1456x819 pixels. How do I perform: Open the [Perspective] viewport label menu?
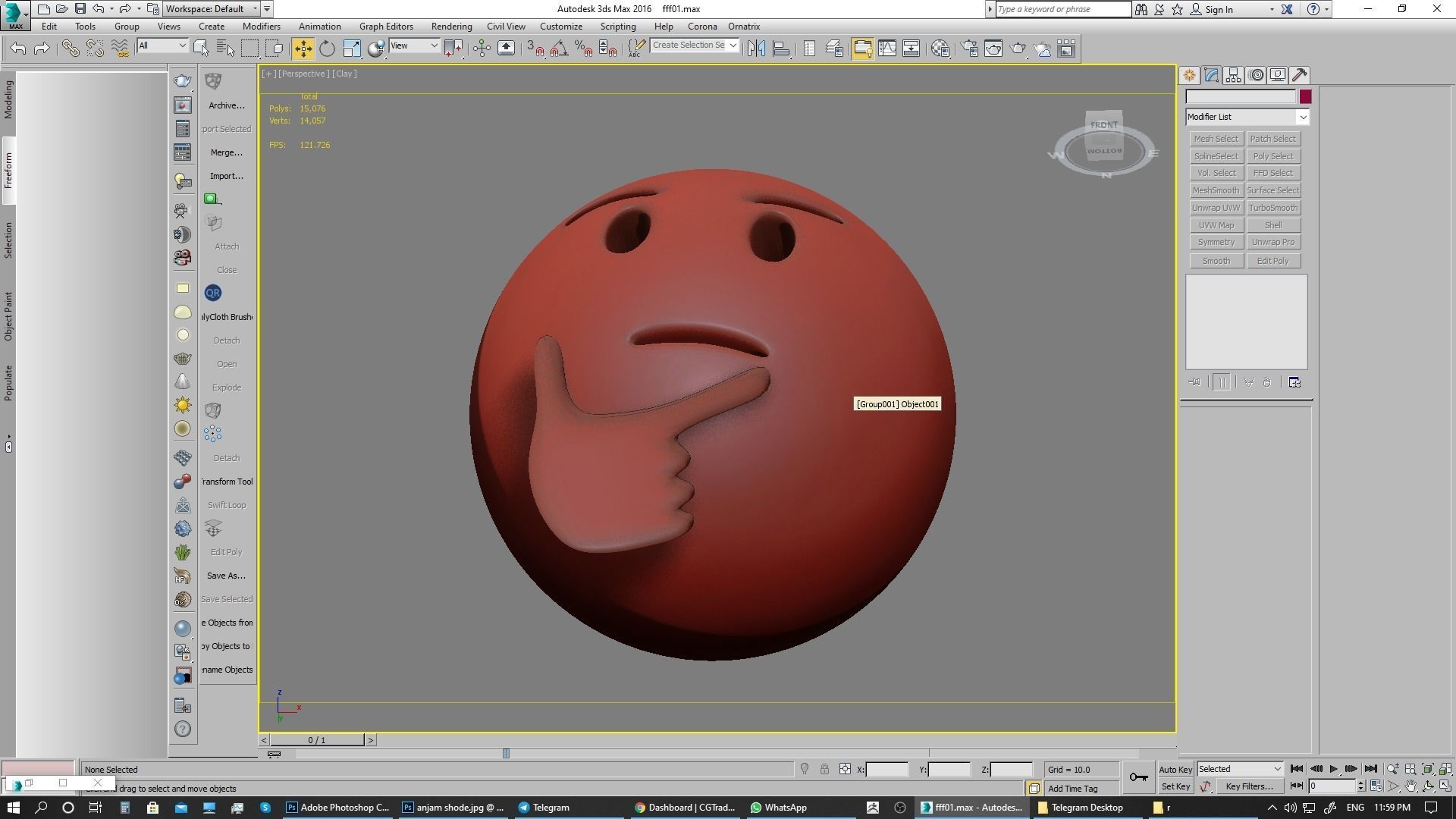click(303, 74)
